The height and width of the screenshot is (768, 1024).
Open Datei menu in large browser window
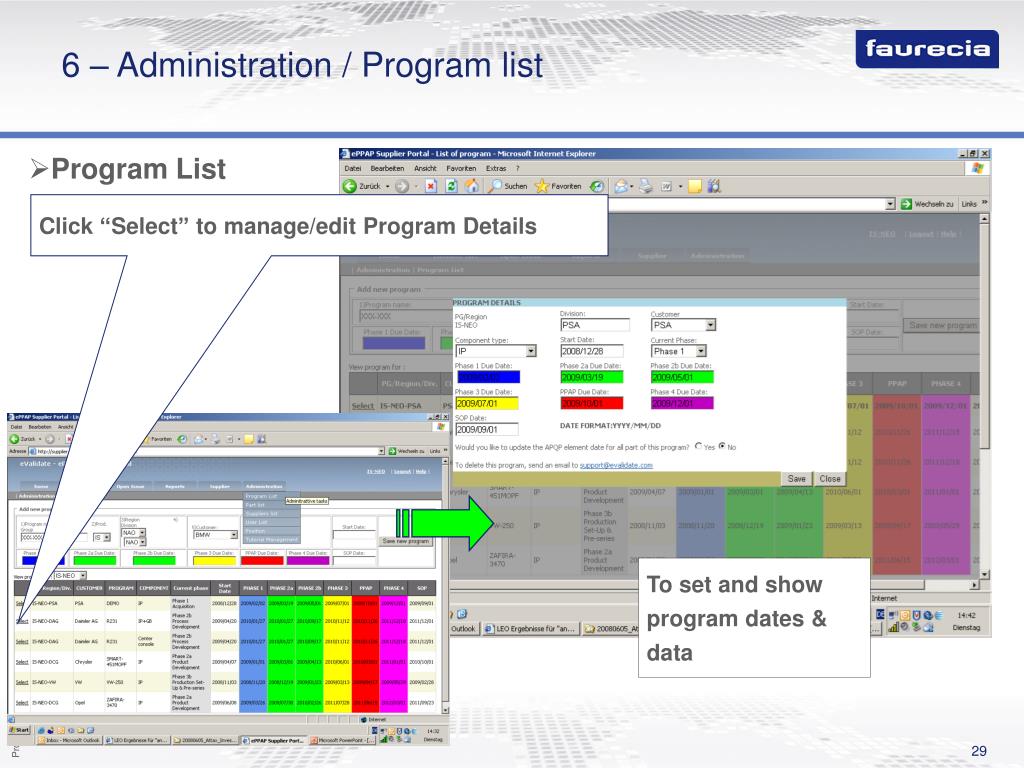(353, 168)
